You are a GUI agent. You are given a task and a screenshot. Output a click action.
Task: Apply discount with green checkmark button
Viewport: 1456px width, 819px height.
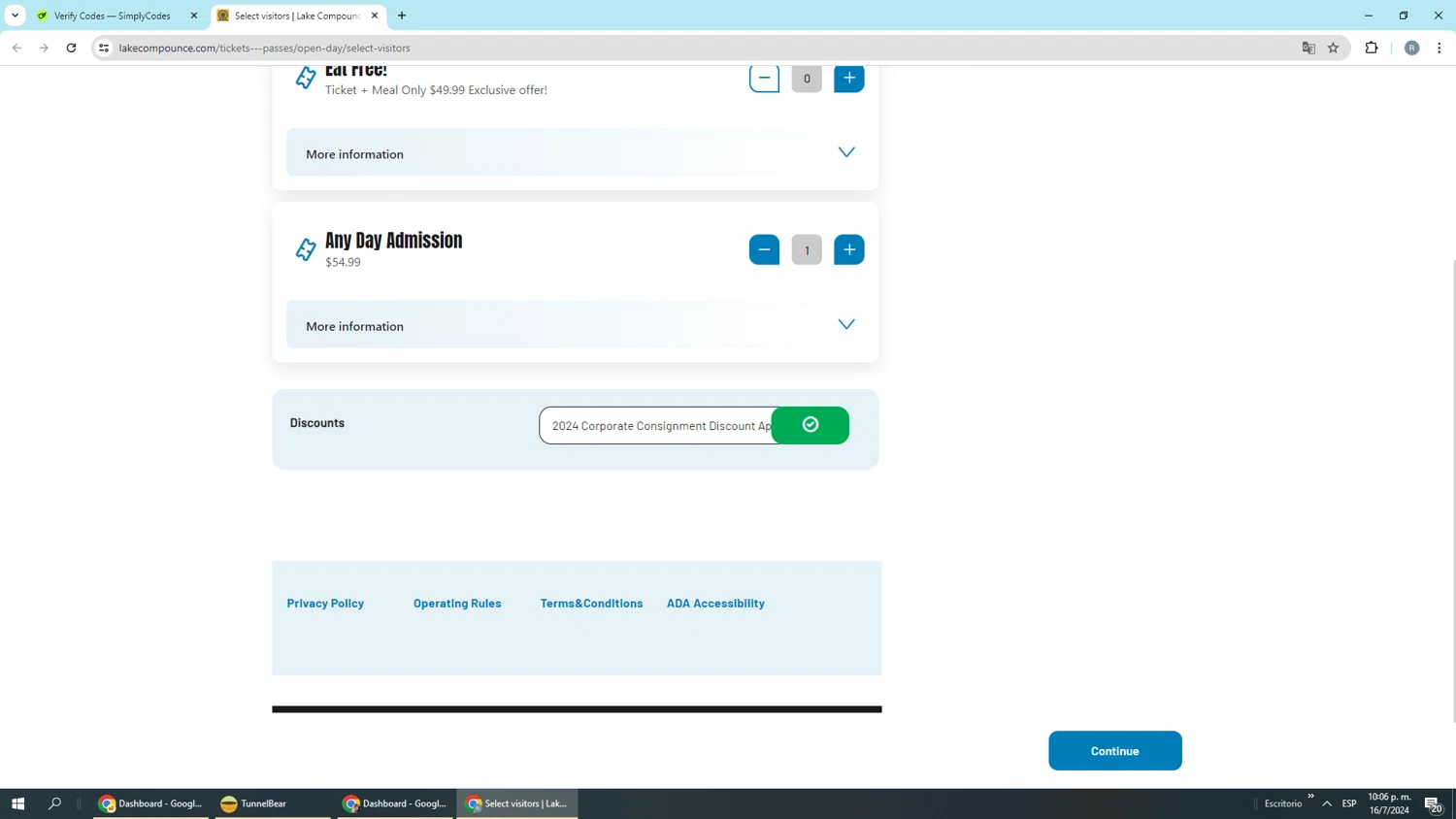coord(811,425)
